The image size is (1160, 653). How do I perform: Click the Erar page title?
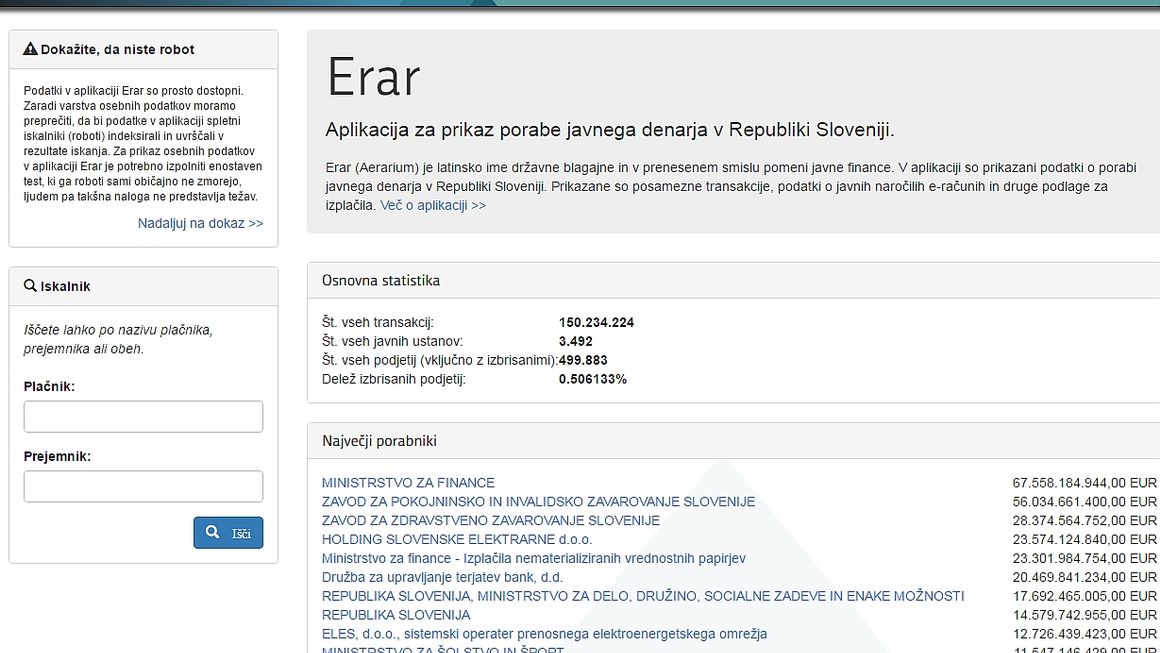click(373, 77)
